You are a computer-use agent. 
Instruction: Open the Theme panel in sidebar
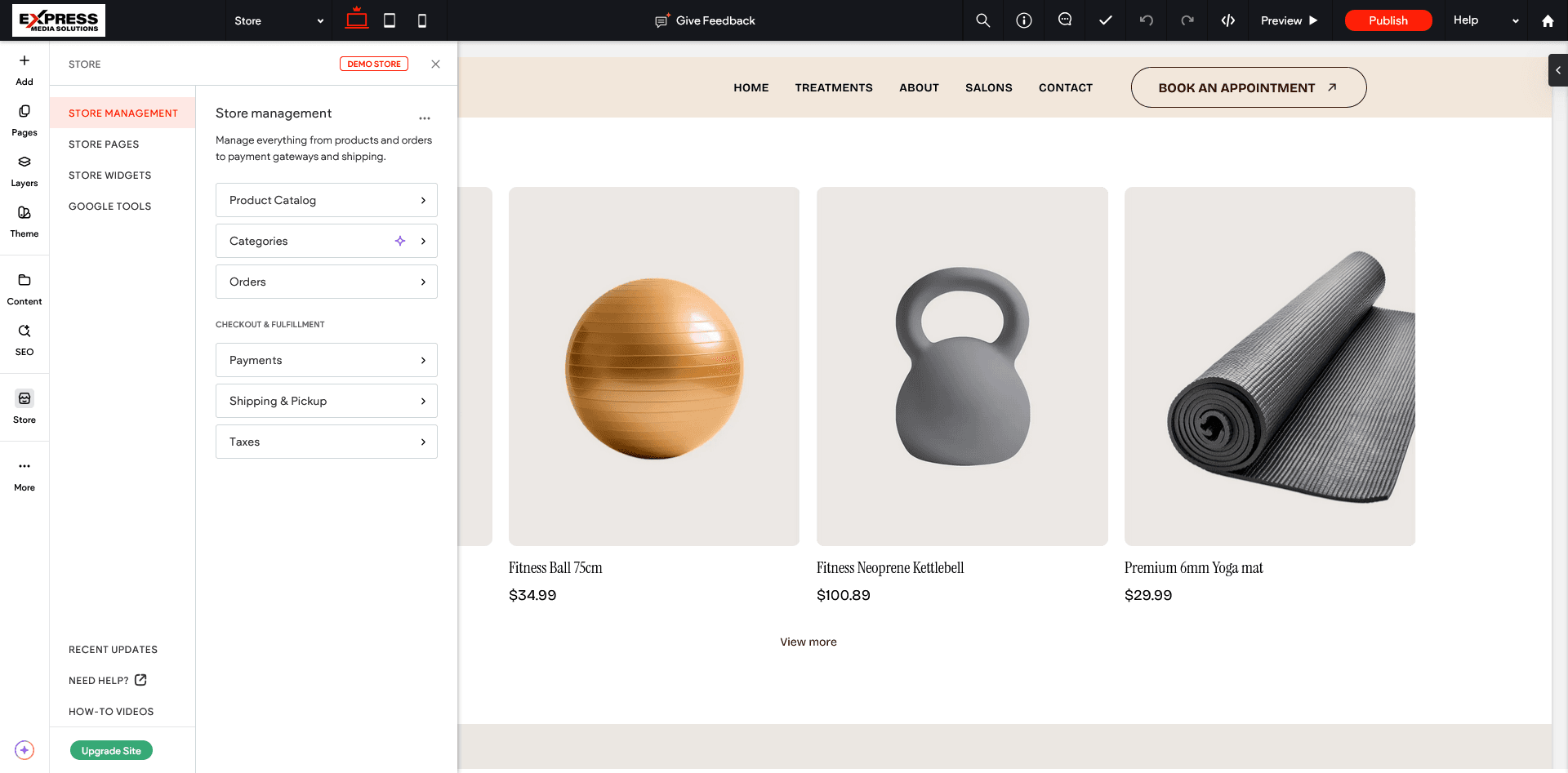click(24, 220)
